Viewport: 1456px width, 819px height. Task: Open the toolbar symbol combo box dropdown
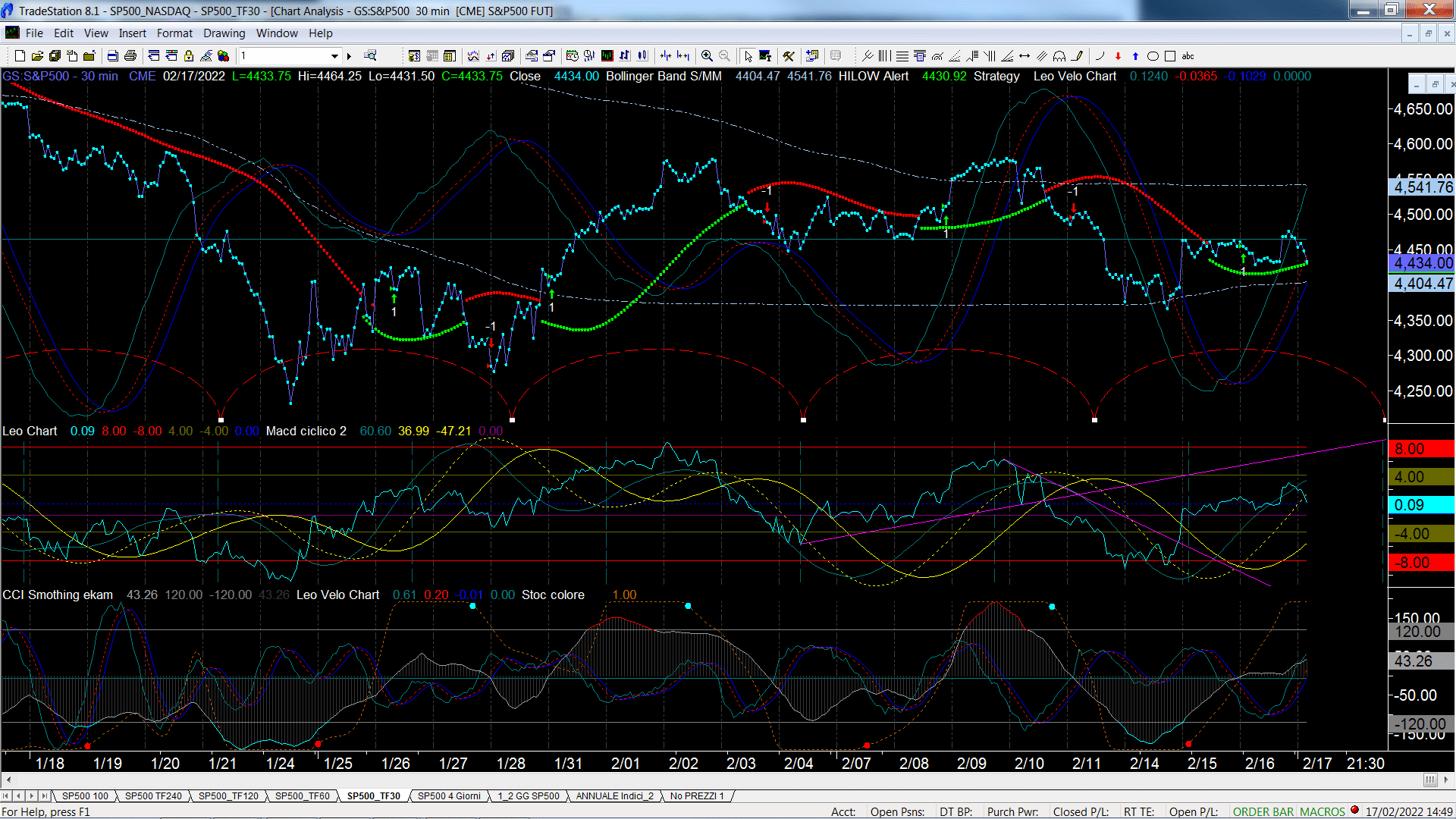[x=334, y=55]
